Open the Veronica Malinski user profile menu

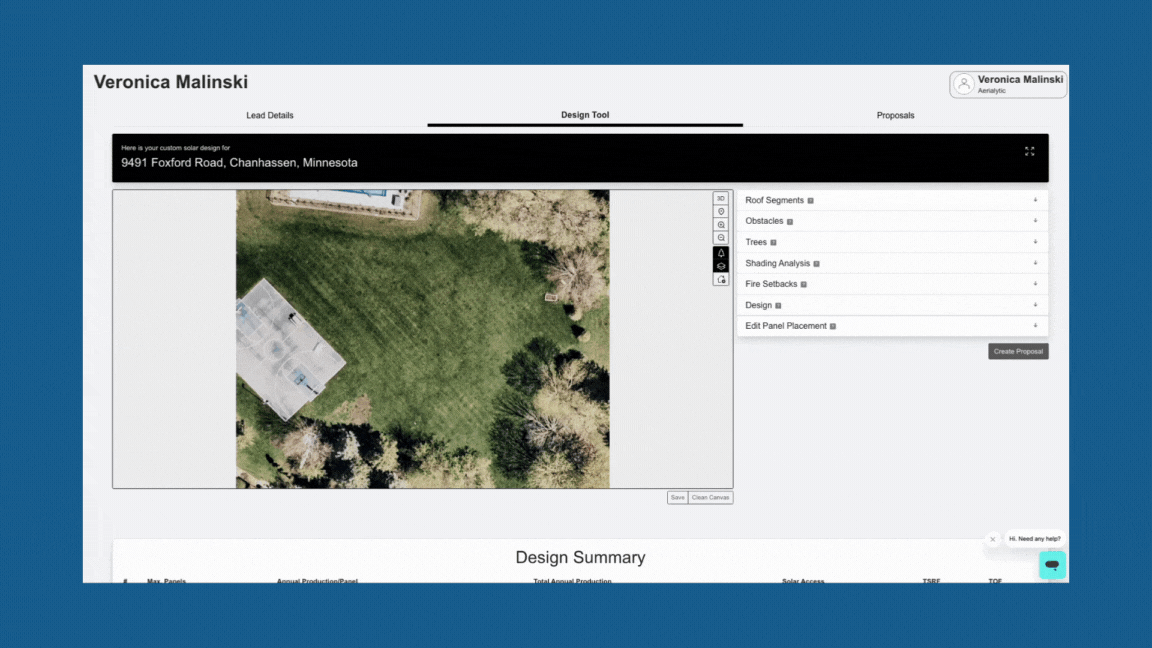click(1007, 84)
